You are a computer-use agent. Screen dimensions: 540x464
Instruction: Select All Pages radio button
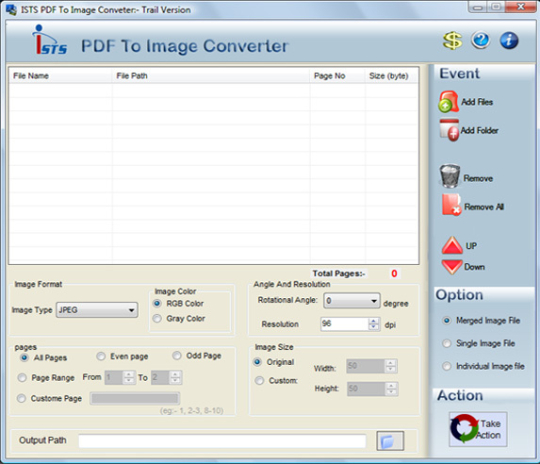[24, 358]
